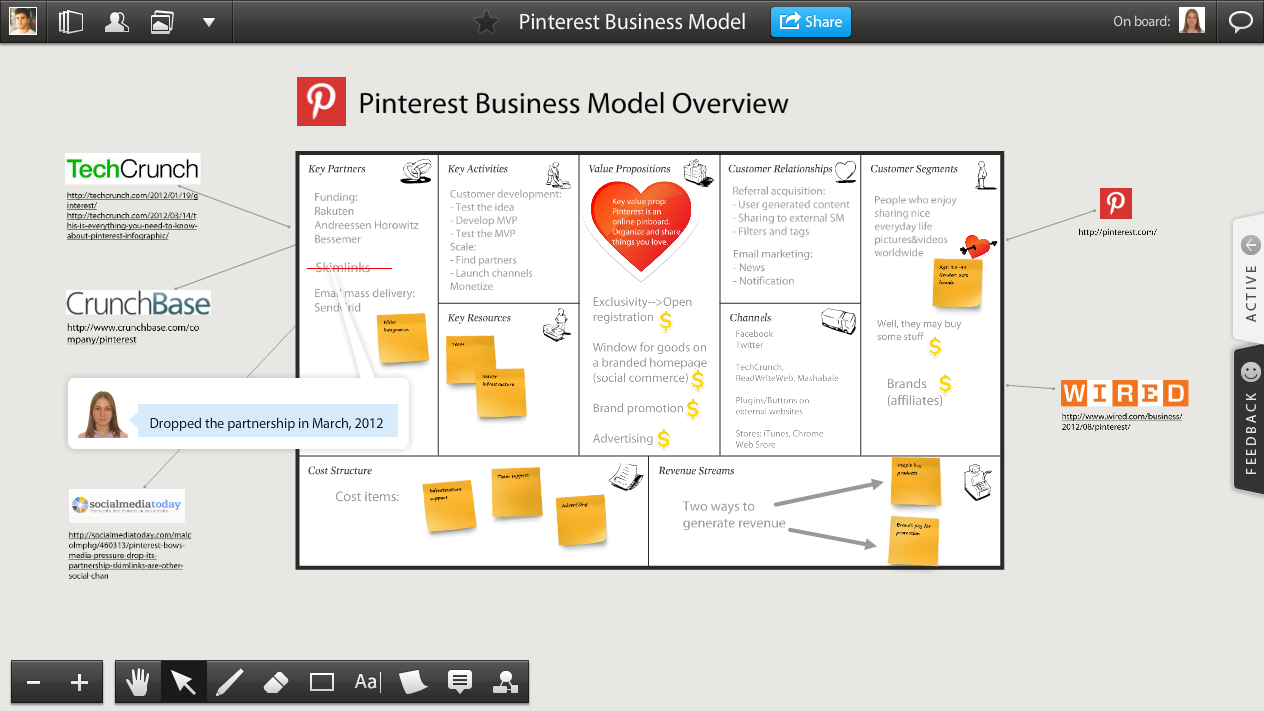Image resolution: width=1264 pixels, height=711 pixels.
Task: Select the Pencil drawing tool
Action: (x=229, y=682)
